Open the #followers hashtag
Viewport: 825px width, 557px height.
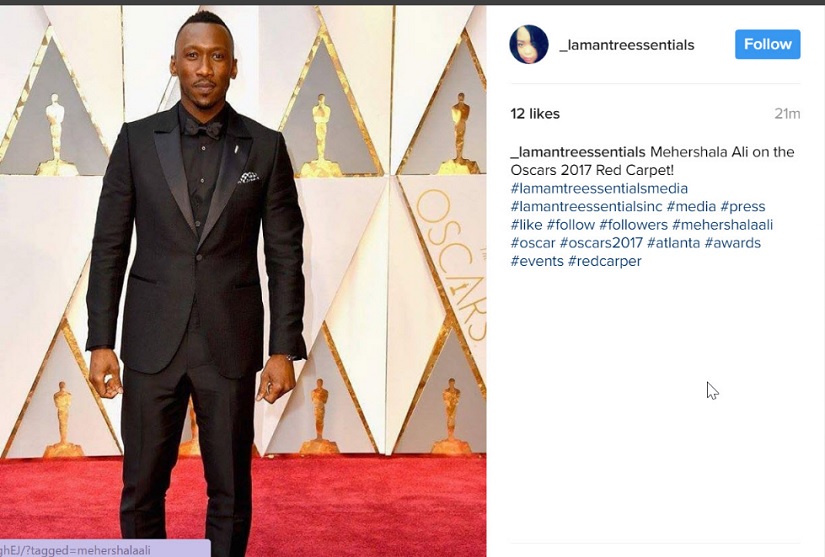(633, 225)
